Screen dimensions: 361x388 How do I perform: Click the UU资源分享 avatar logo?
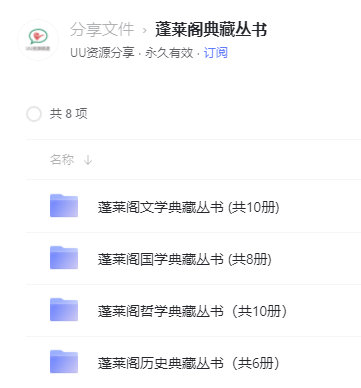tap(38, 40)
